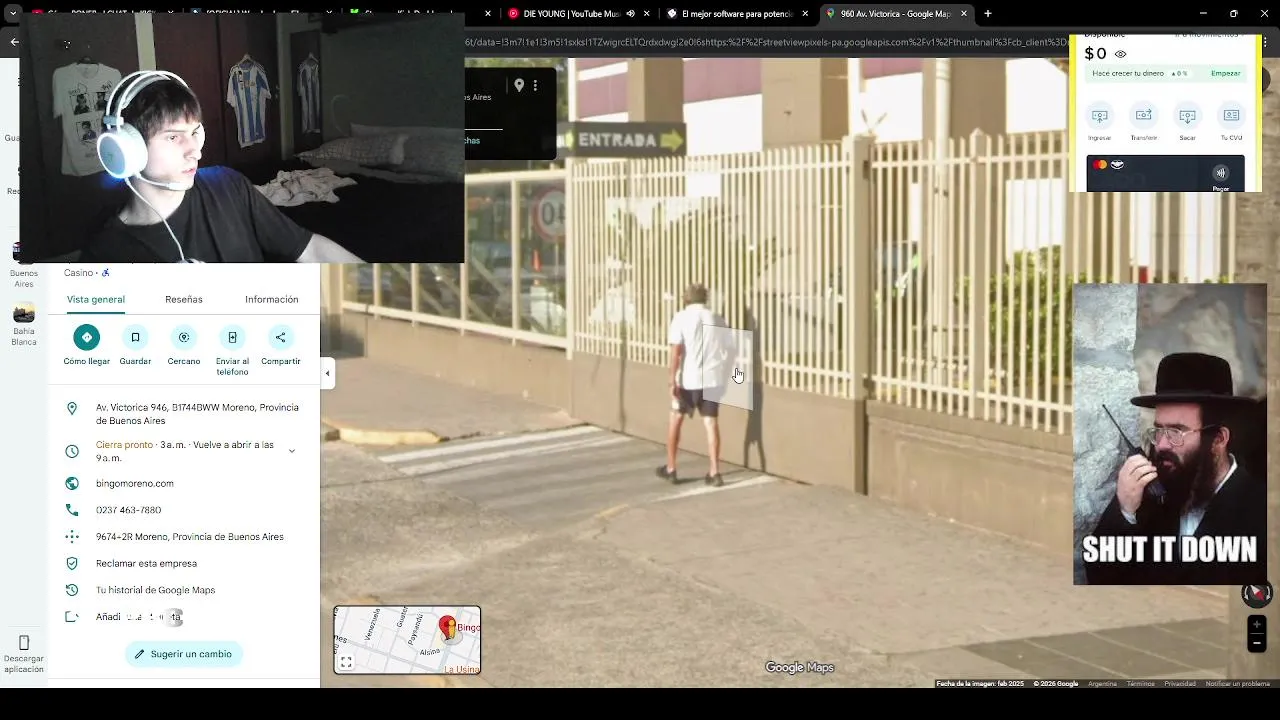Click Términos footer link
The width and height of the screenshot is (1280, 720).
pyautogui.click(x=1140, y=684)
